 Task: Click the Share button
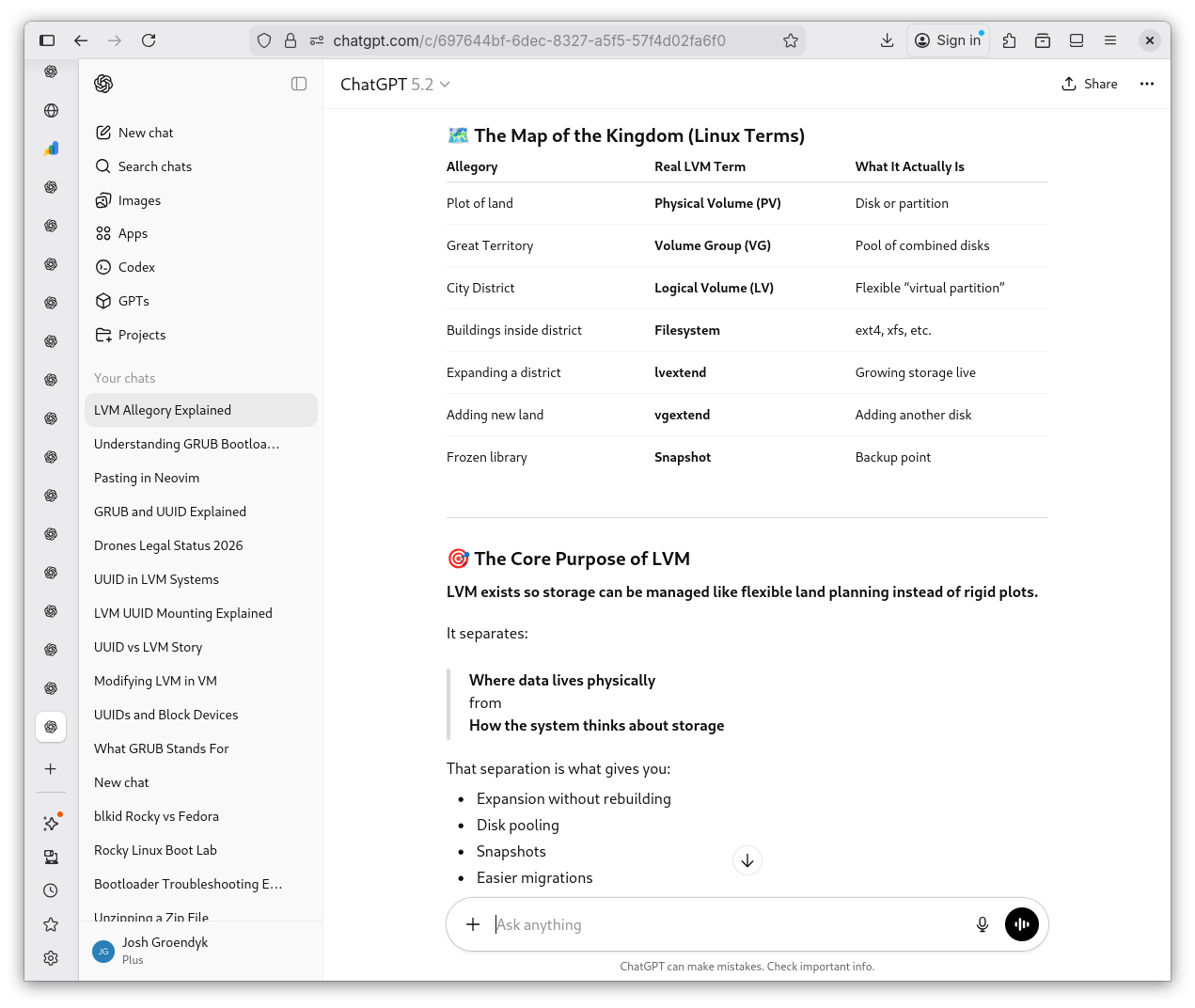click(1089, 84)
